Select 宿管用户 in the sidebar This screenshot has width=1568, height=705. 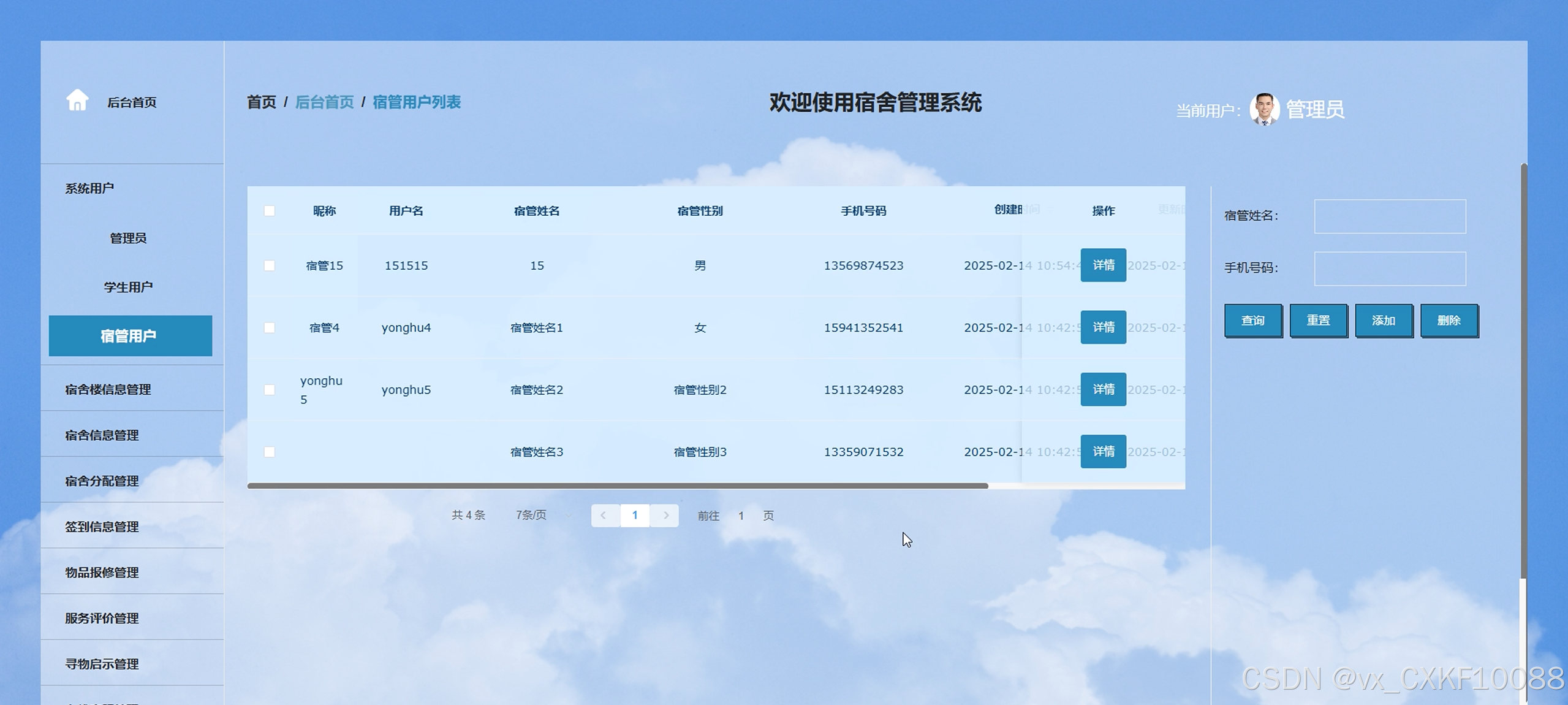[130, 336]
